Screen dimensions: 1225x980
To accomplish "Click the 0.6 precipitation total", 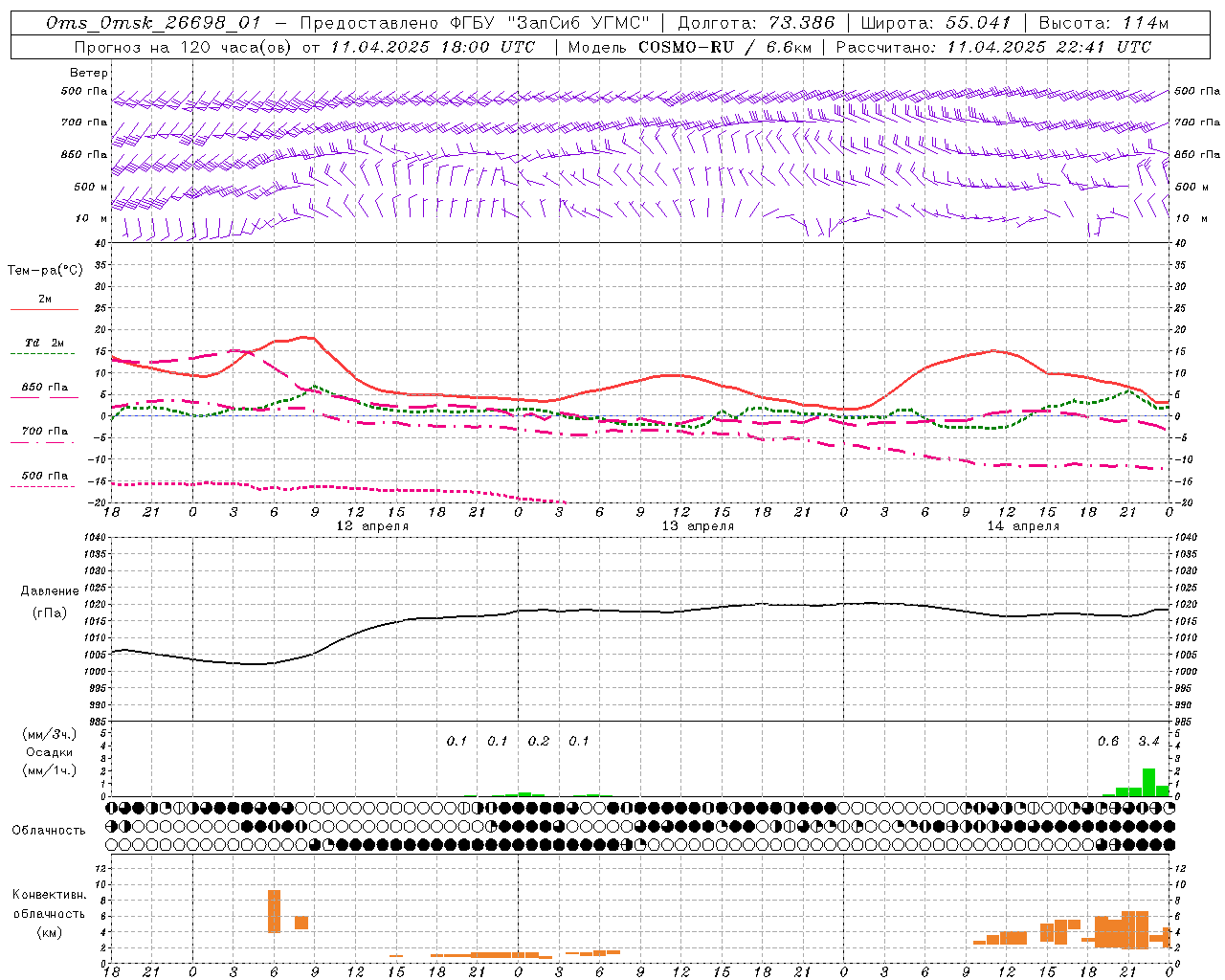I will tap(1108, 742).
